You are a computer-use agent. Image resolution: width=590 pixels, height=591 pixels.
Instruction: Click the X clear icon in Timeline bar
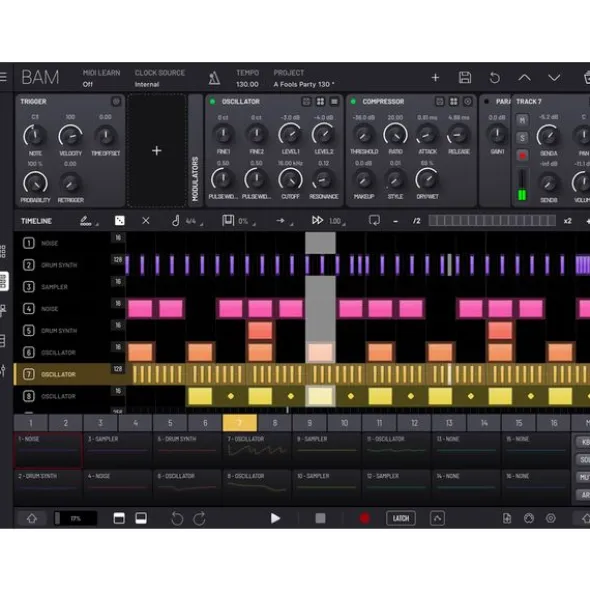146,221
